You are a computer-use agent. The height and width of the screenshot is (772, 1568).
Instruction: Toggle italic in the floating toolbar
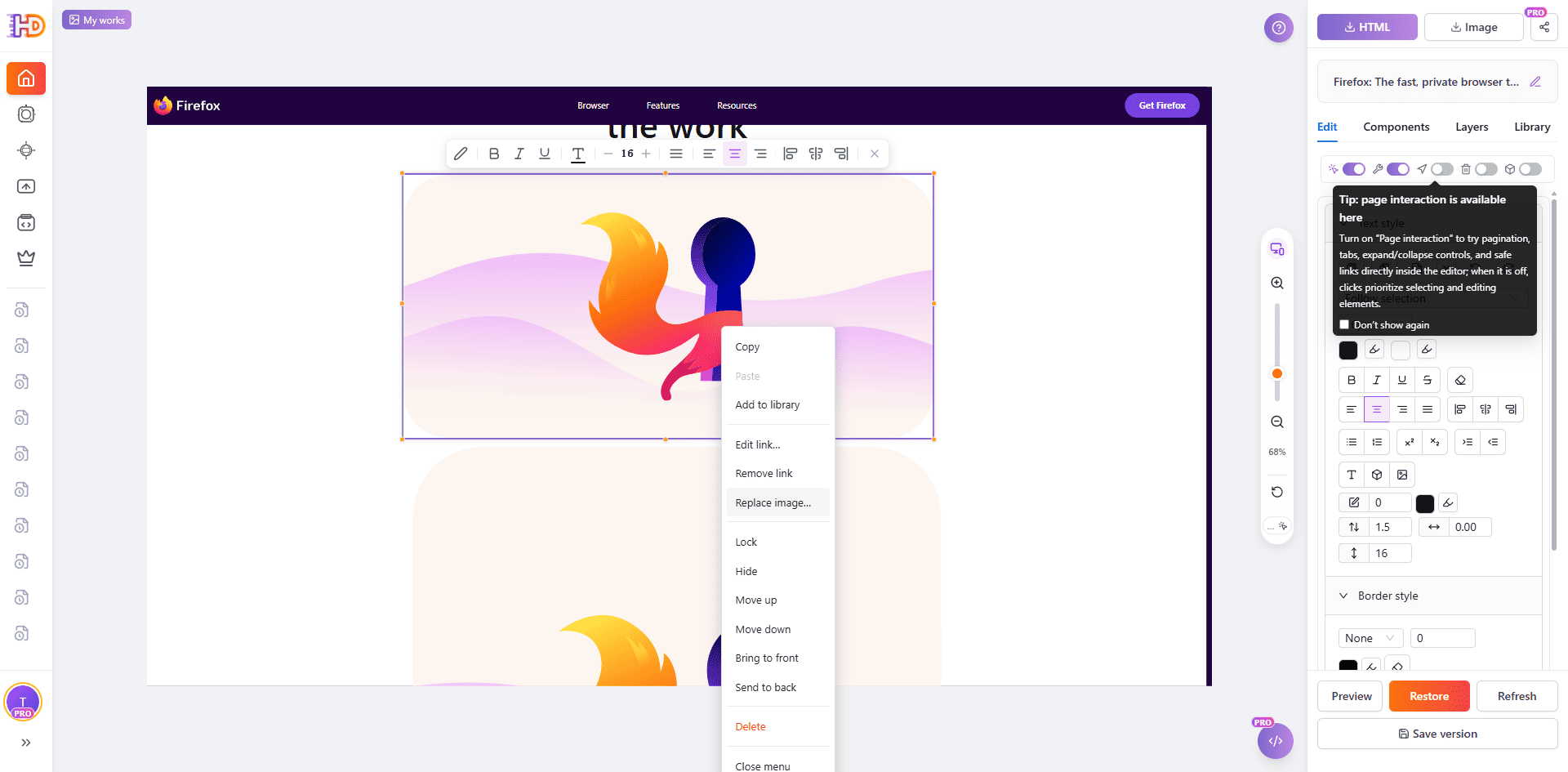click(519, 154)
